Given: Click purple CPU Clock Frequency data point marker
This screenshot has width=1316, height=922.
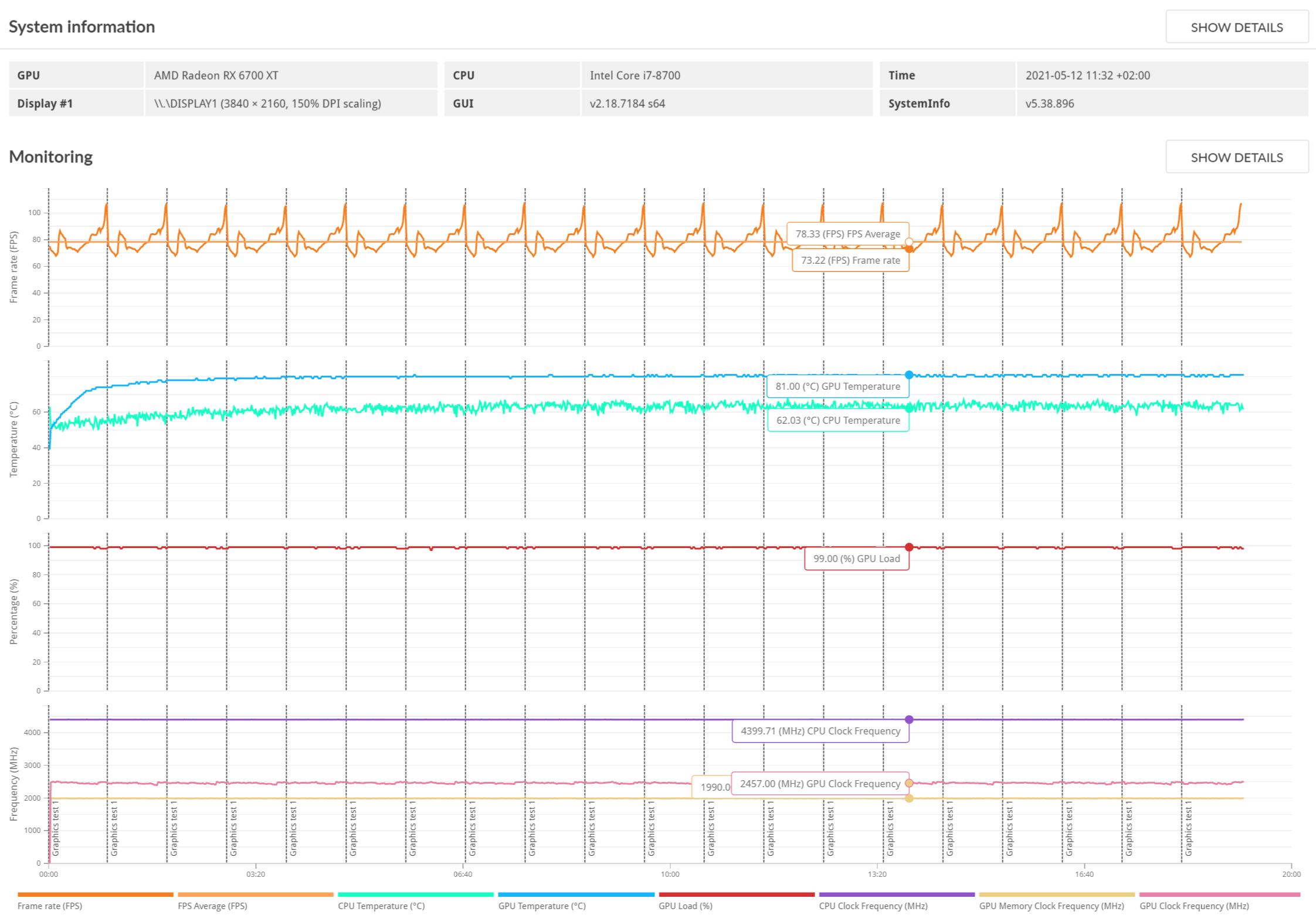Looking at the screenshot, I should pos(909,719).
